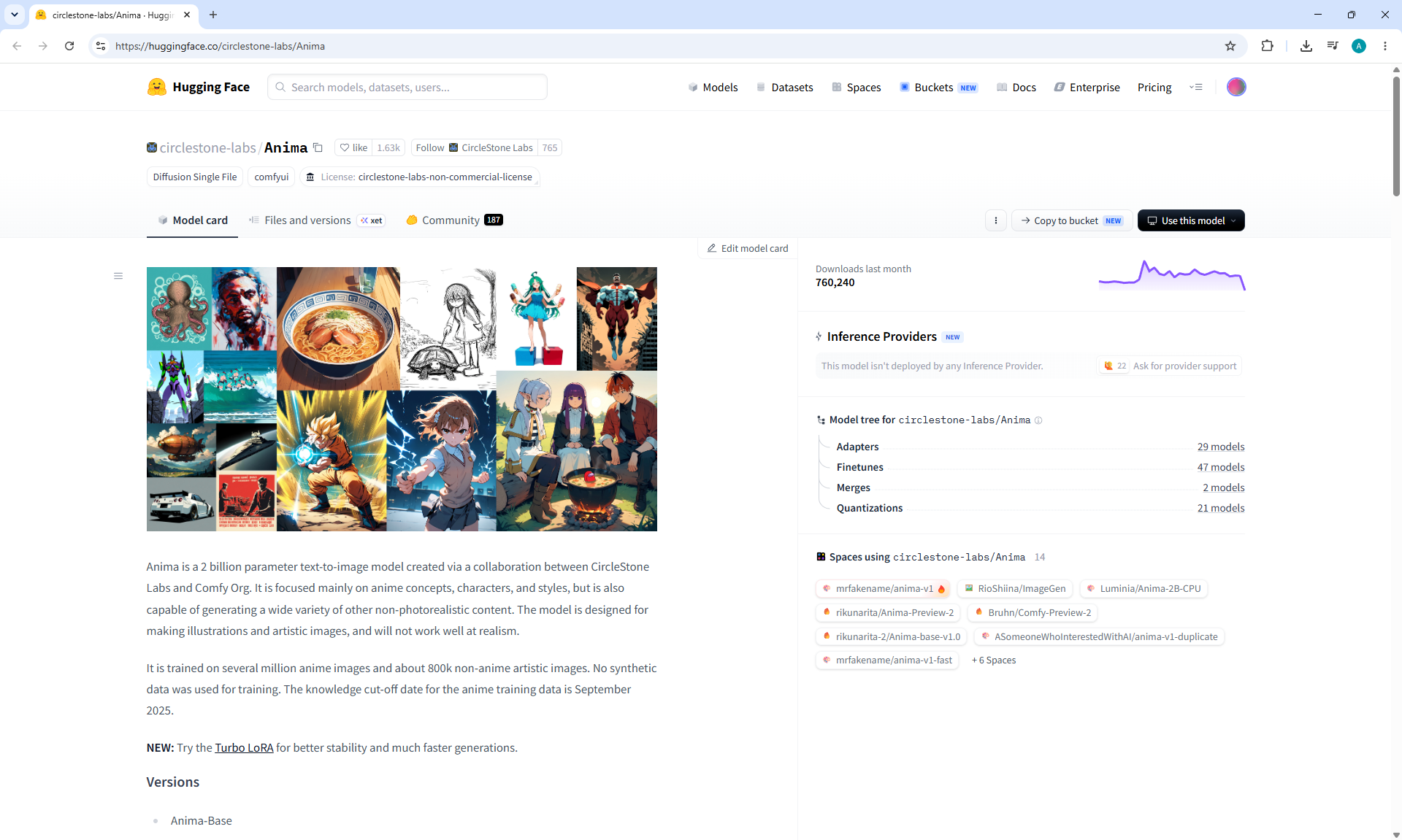Open browser Downloads icon
Screen dimensions: 1402x840
[x=1306, y=46]
